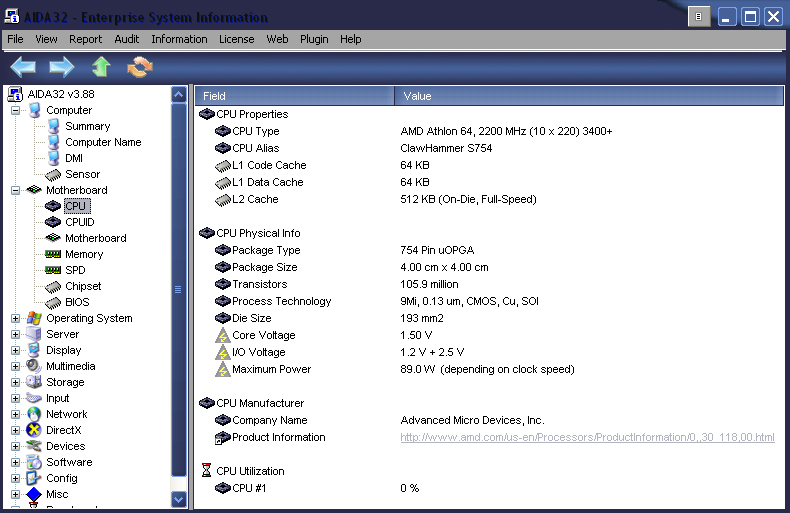This screenshot has width=790, height=513.
Task: Select the Maximum Power row
Action: 489,369
